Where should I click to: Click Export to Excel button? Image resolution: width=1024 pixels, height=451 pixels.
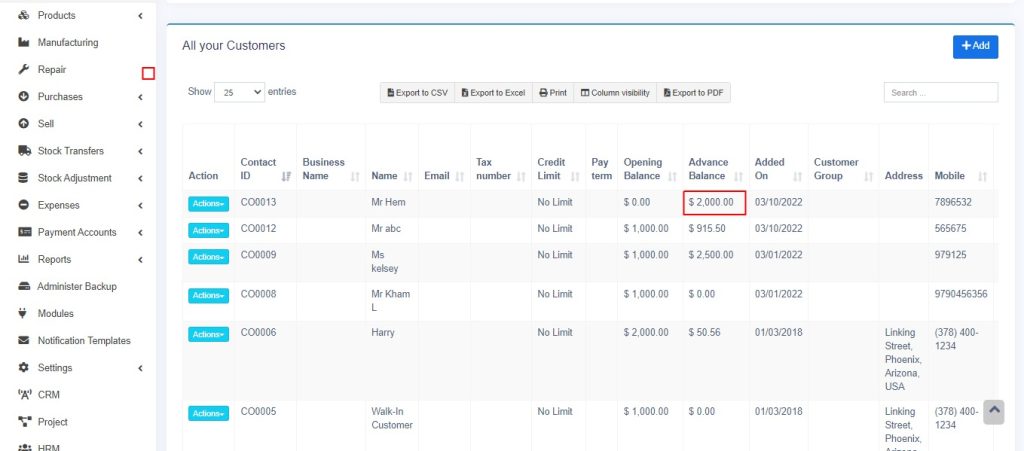[493, 93]
